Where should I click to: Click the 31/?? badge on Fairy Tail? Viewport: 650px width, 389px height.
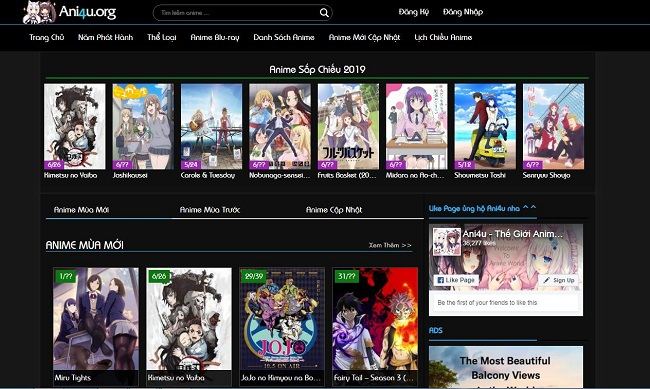(346, 276)
